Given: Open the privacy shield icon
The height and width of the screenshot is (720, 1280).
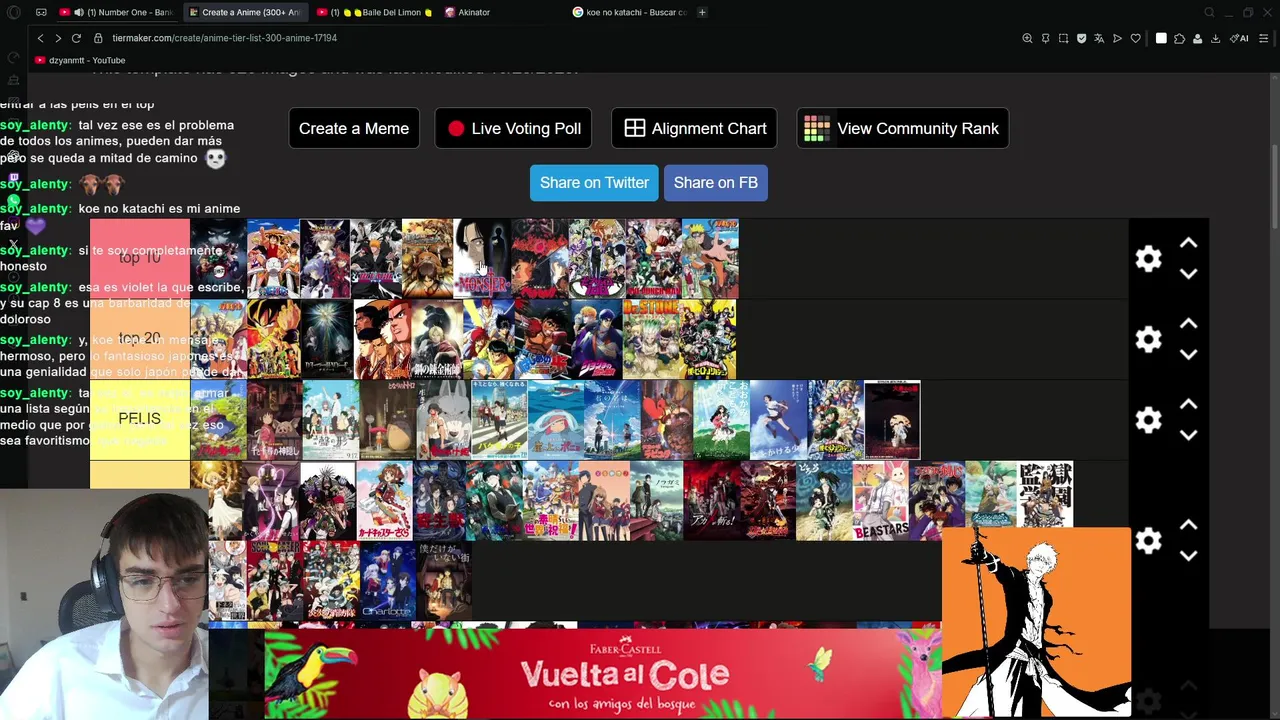Looking at the screenshot, I should pyautogui.click(x=1081, y=38).
